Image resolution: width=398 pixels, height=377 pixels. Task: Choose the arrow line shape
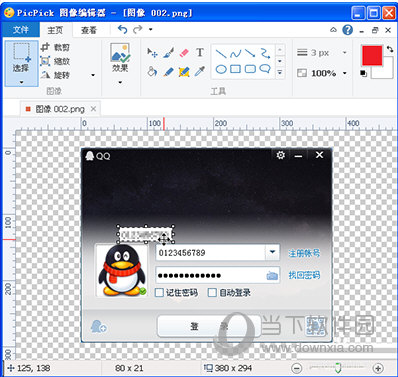(x=250, y=53)
